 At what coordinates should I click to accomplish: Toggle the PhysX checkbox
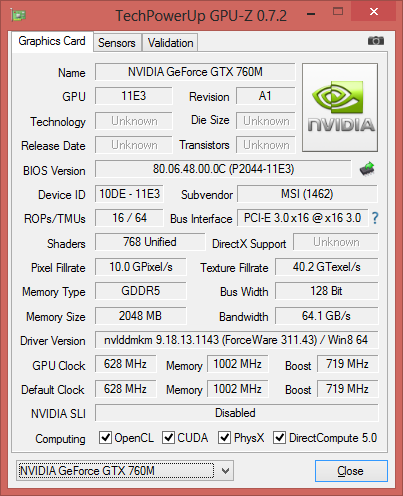(x=224, y=437)
